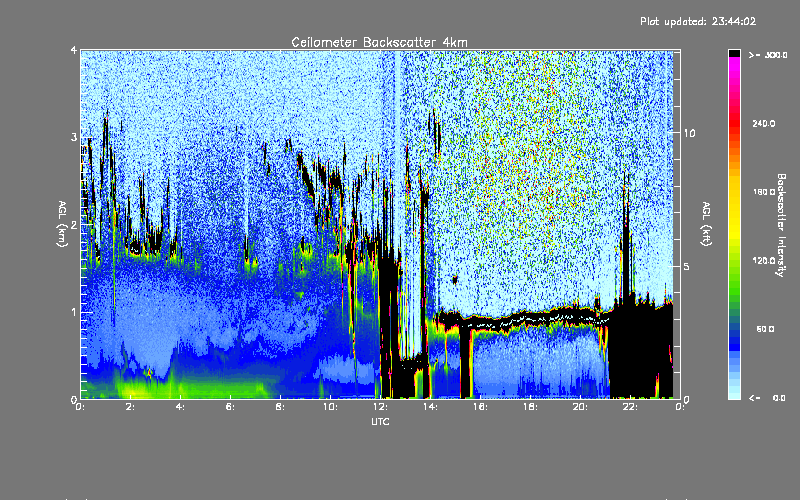800x500 pixels.
Task: Click the 'AGL (kft)' right axis label
Action: click(706, 224)
